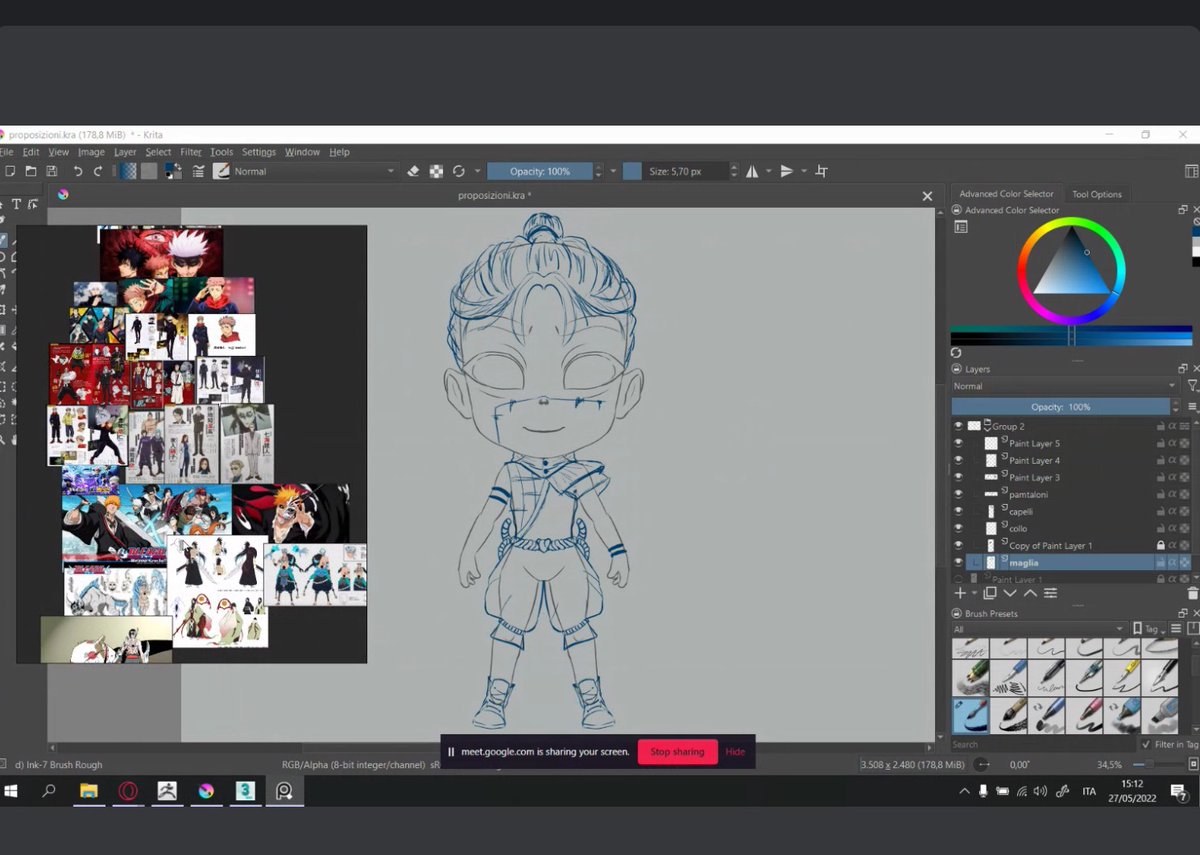Viewport: 1200px width, 855px height.
Task: Open the fill gradients swatch in toolbar
Action: 128,171
